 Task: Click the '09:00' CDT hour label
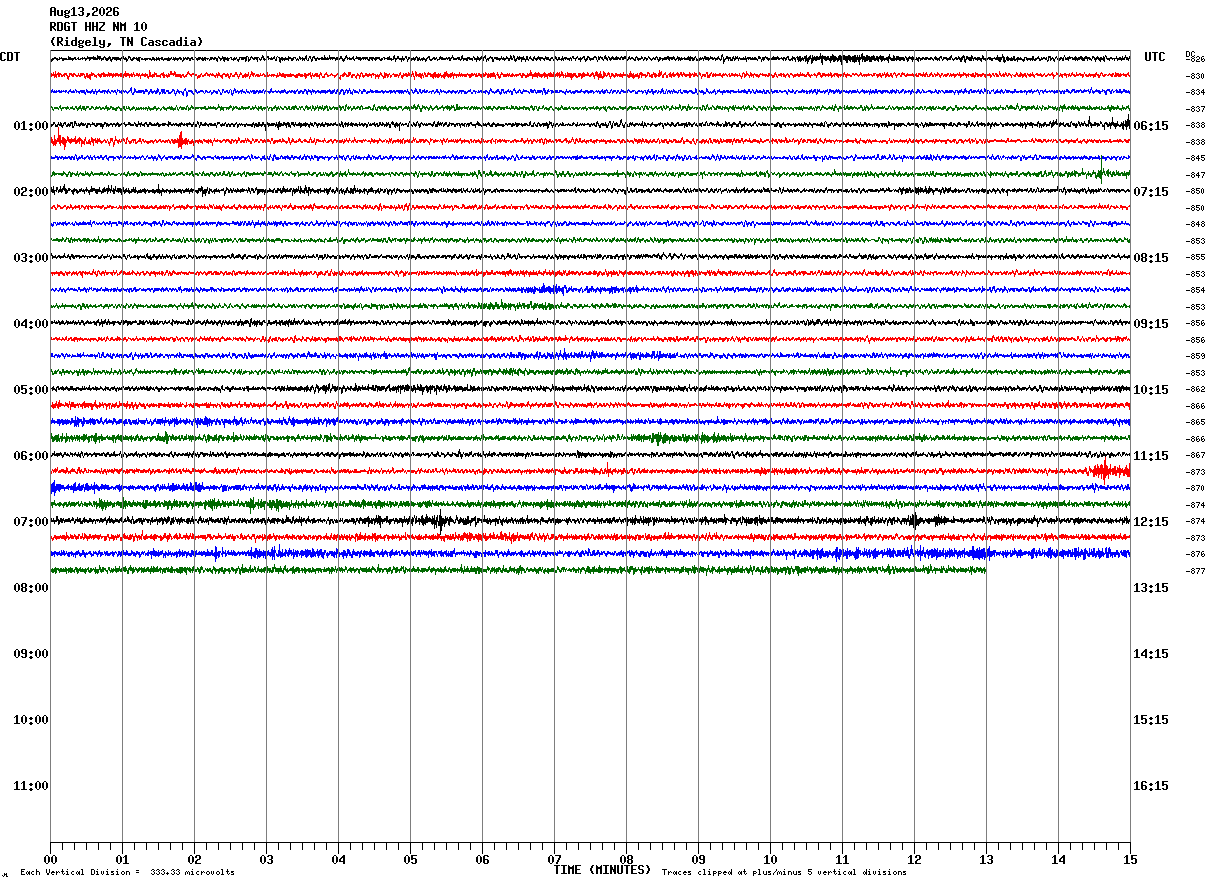(x=30, y=654)
